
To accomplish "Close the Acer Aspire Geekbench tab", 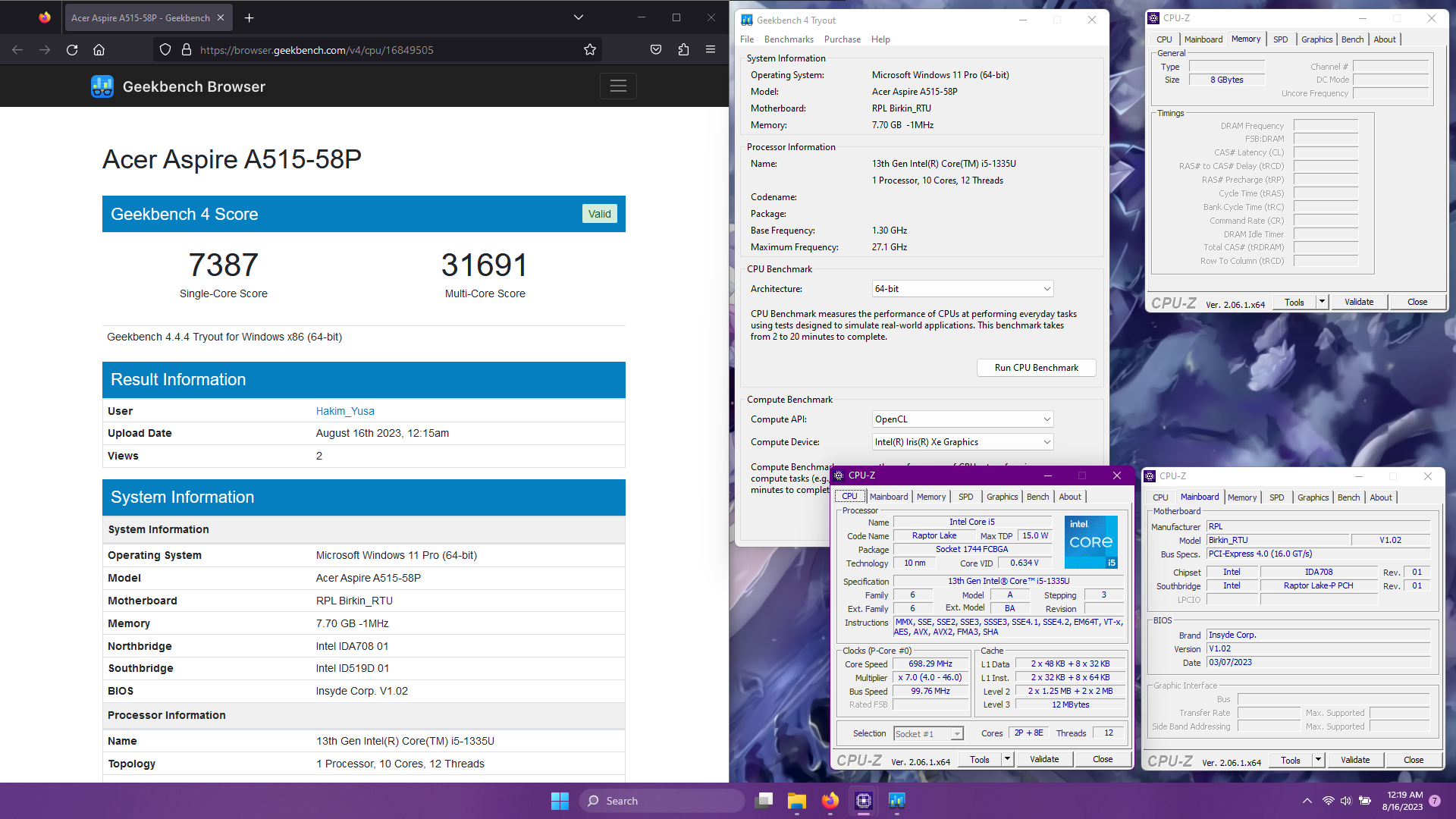I will 221,17.
